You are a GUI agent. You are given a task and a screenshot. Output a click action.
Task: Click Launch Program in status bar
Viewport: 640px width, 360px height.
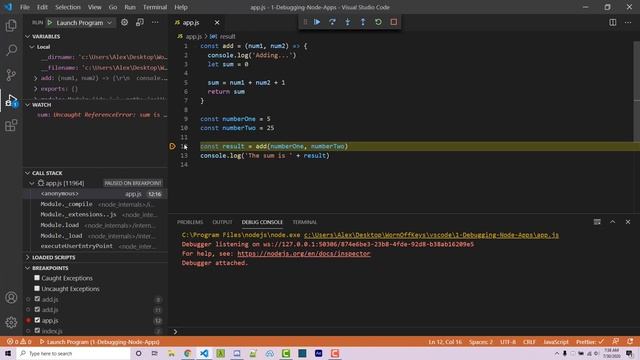click(x=99, y=342)
